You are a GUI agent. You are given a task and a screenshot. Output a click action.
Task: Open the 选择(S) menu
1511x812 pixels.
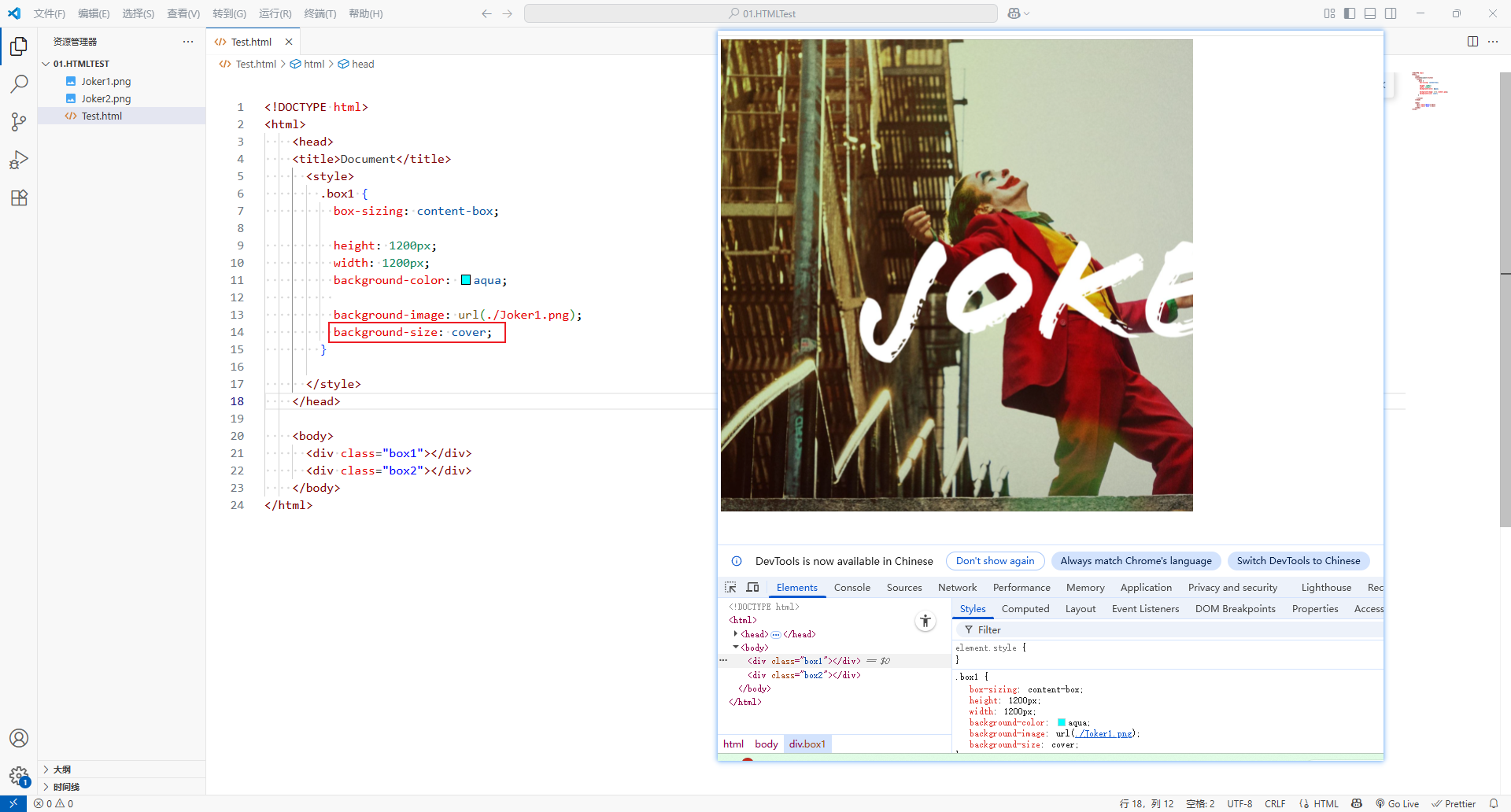pos(138,13)
